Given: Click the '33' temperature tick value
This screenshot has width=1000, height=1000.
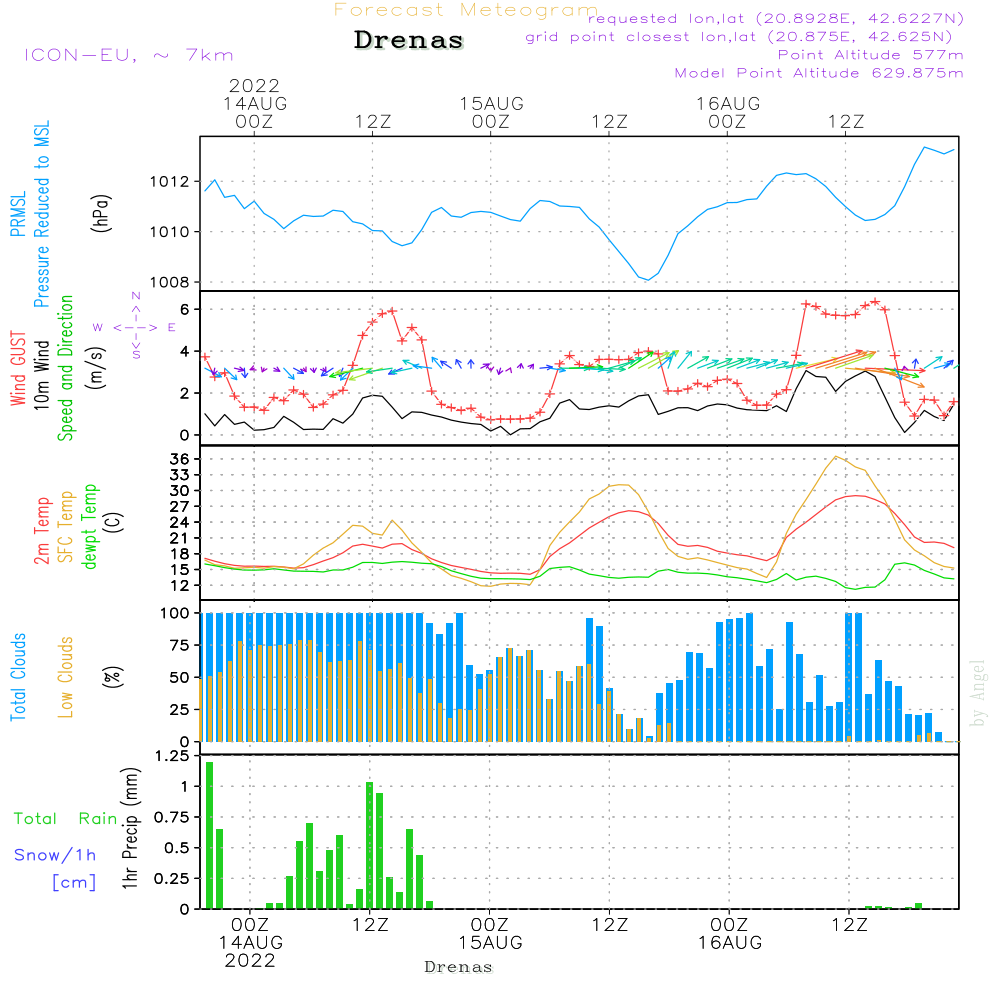Looking at the screenshot, I should 179,475.
